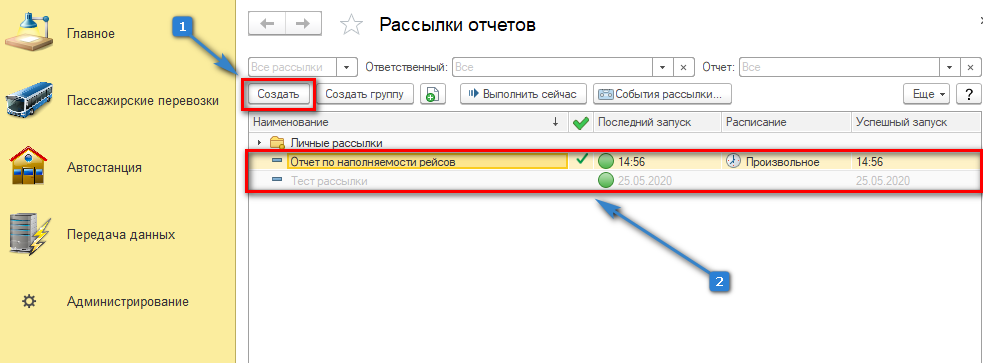Screen dimensions: 983x363
Task: Clear the Ответственный filter with x
Action: pyautogui.click(x=684, y=67)
